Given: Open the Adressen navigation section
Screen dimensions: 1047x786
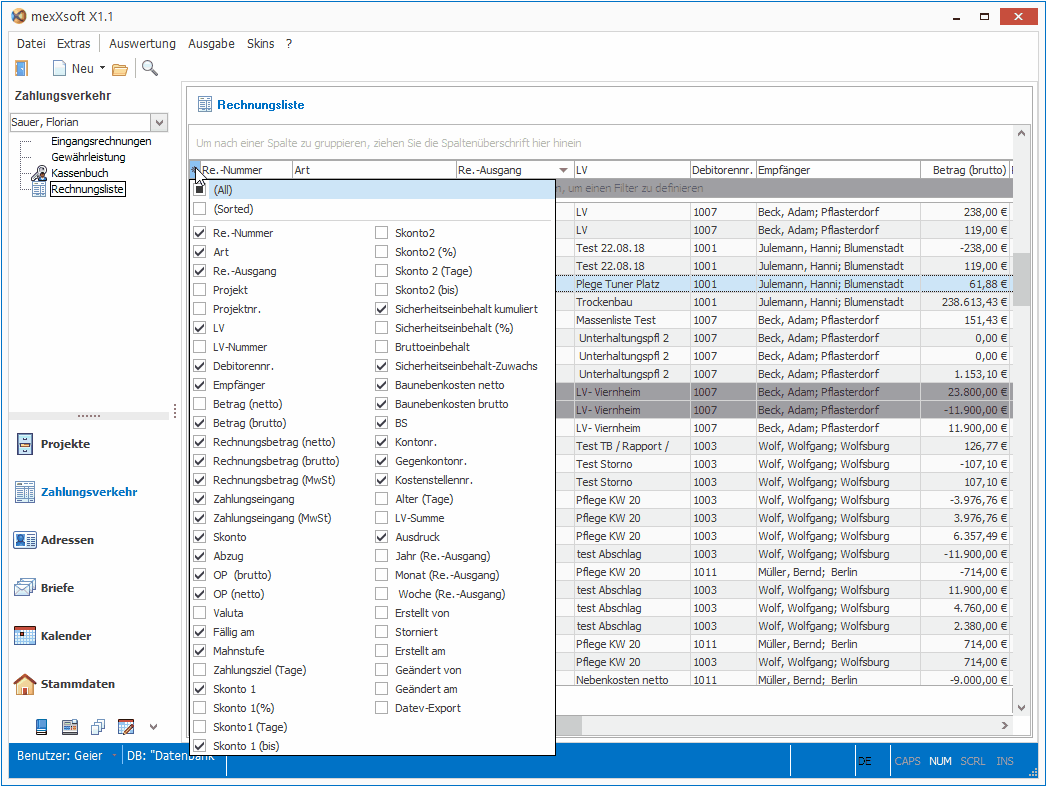Looking at the screenshot, I should pyautogui.click(x=53, y=540).
